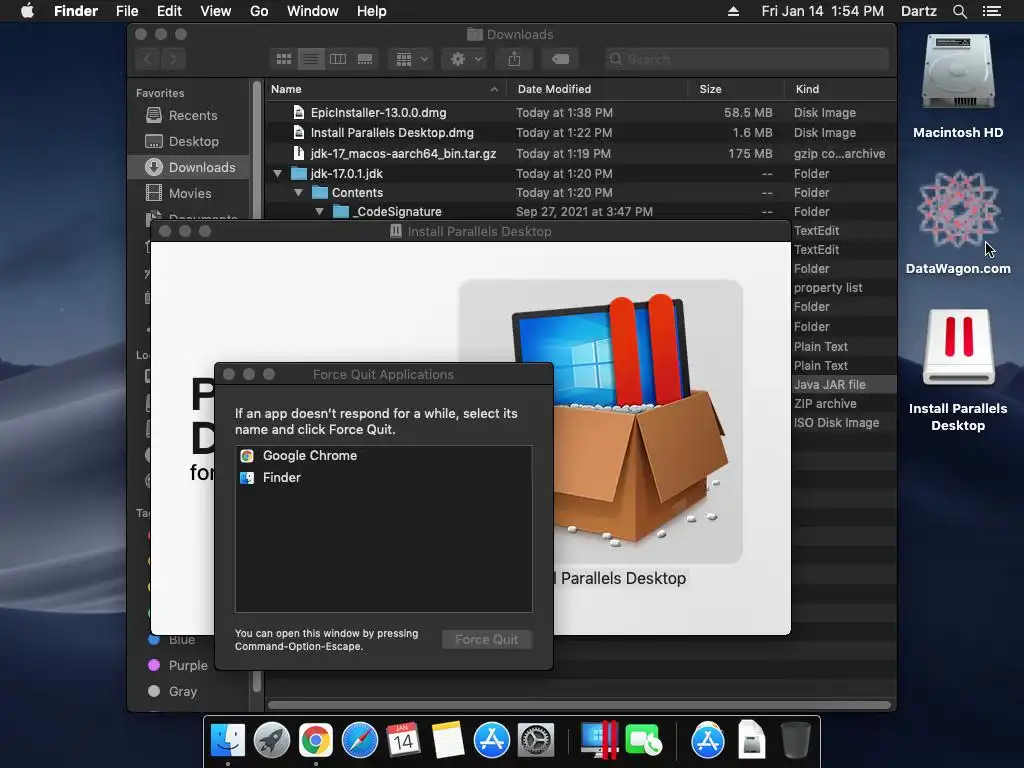Go forward in the Downloads window
The width and height of the screenshot is (1024, 768).
coord(174,59)
